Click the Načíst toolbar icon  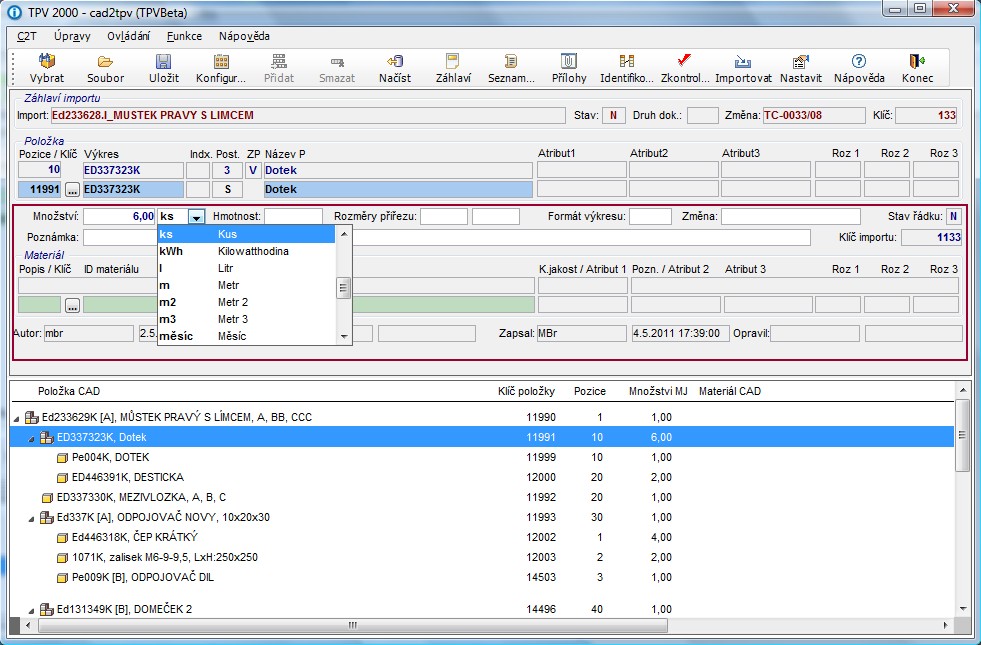[x=395, y=61]
